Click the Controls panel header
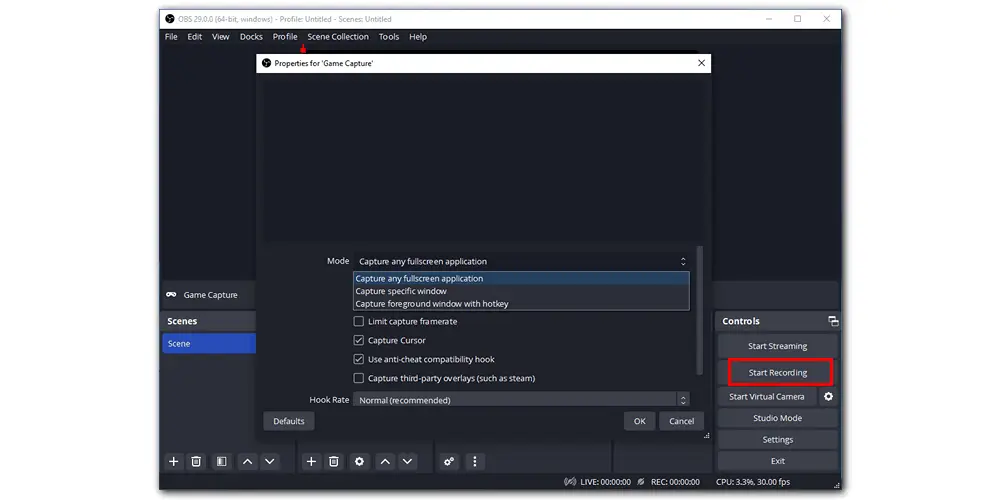The width and height of the screenshot is (1000, 500). point(777,321)
